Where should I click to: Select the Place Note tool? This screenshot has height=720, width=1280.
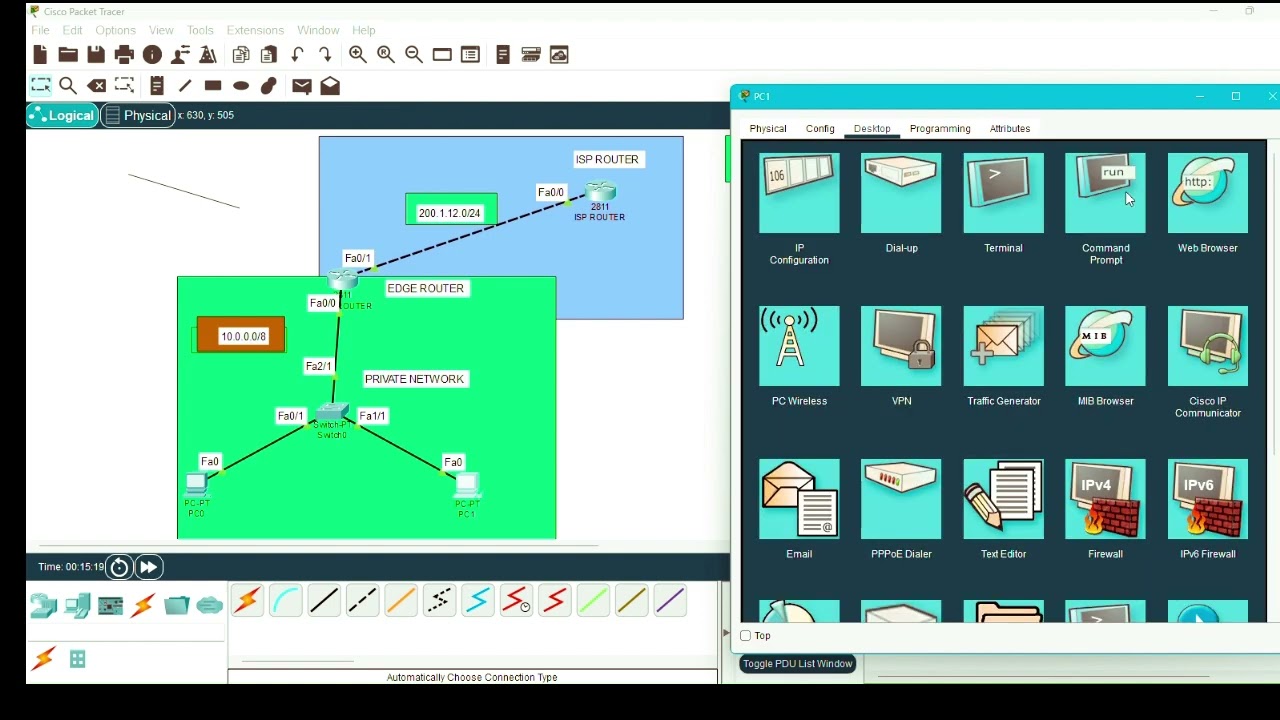pos(157,86)
